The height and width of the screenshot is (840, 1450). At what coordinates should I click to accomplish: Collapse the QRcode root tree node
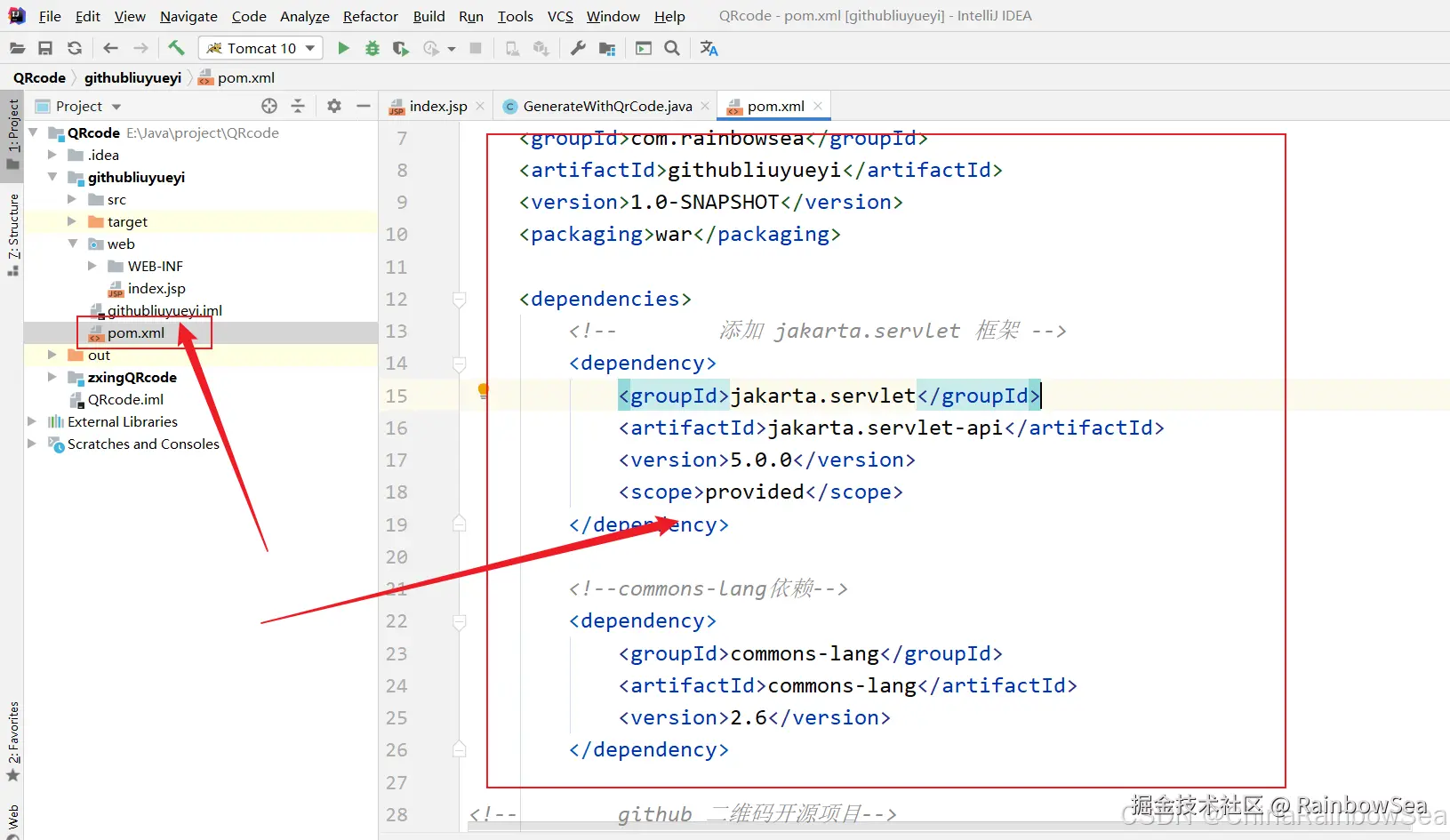[33, 132]
